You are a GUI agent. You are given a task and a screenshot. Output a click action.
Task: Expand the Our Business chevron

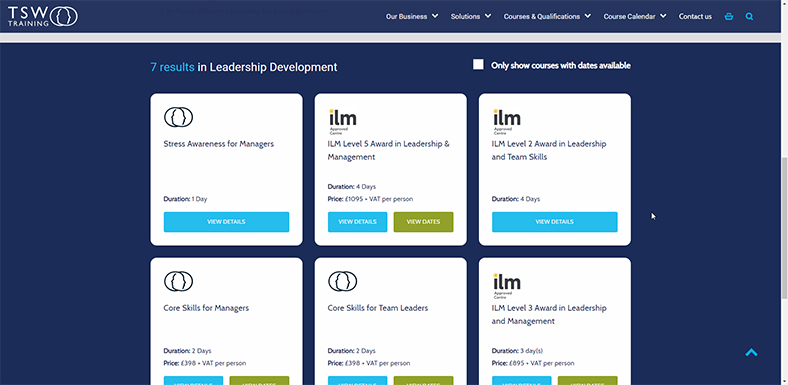click(x=435, y=16)
